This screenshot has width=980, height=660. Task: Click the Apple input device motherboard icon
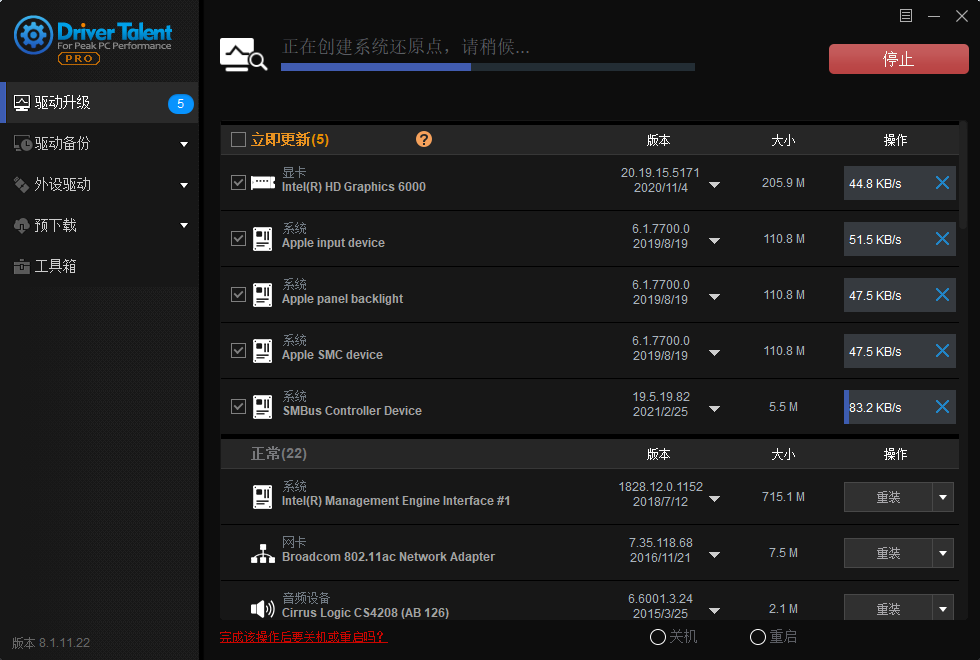[x=262, y=239]
